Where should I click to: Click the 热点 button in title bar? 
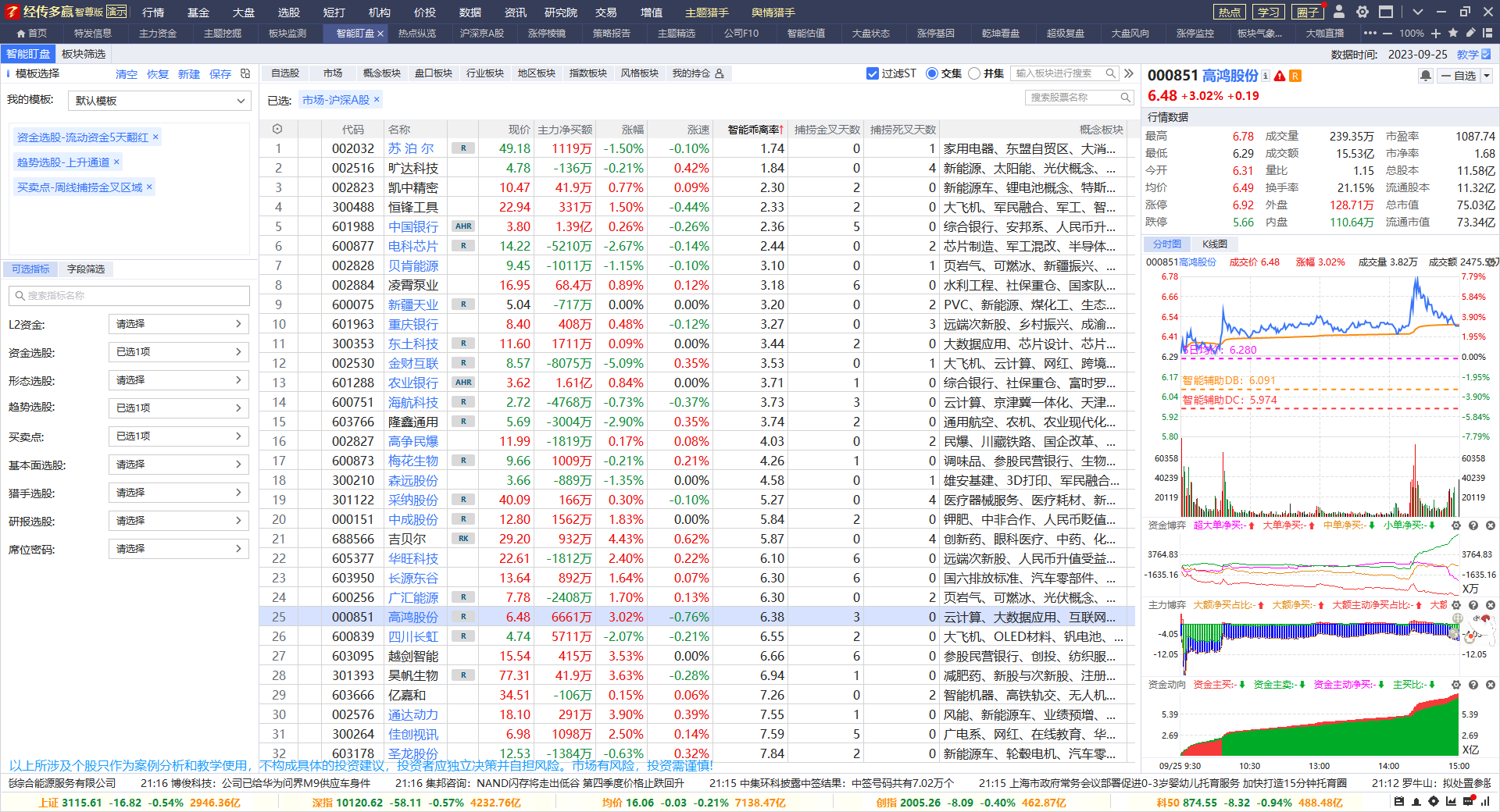click(1230, 12)
